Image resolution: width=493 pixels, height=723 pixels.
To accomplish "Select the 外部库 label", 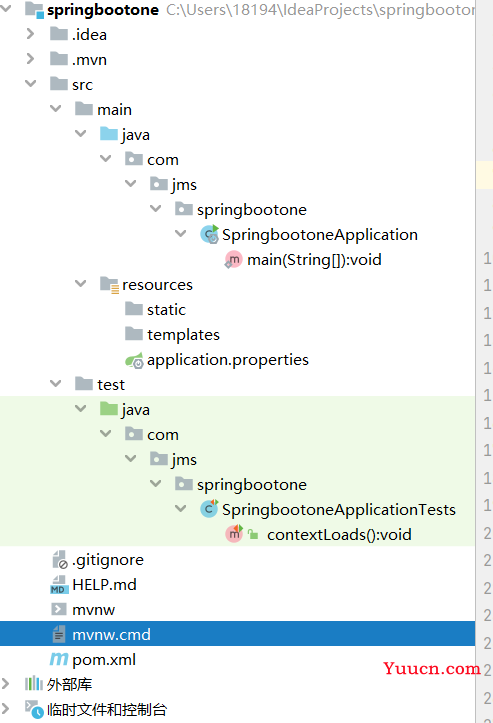I will tap(70, 684).
